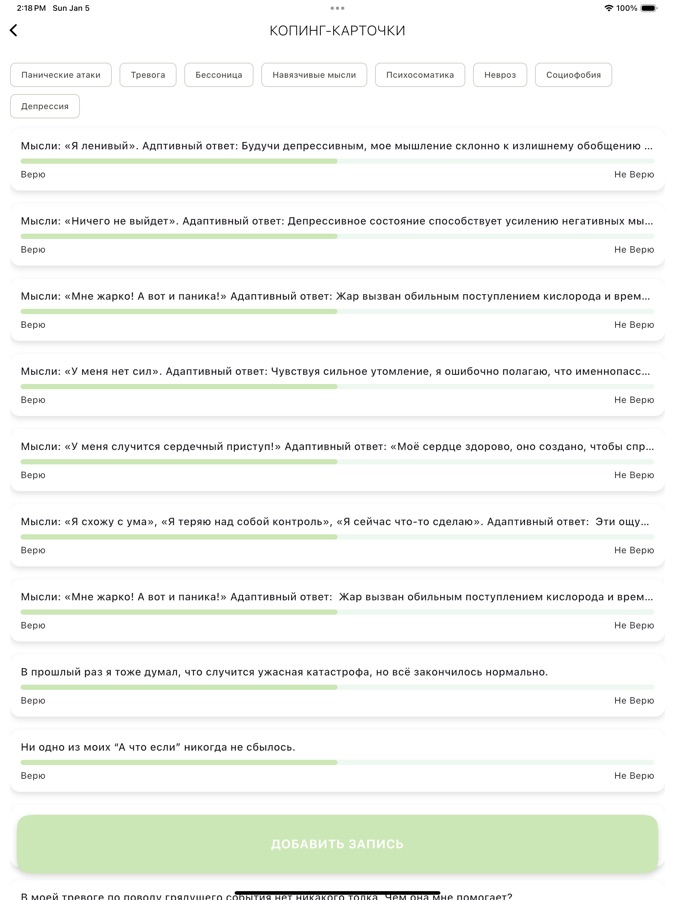Select the «Панические атаки» category tab
Viewport: 675px width, 900px height.
[61, 75]
